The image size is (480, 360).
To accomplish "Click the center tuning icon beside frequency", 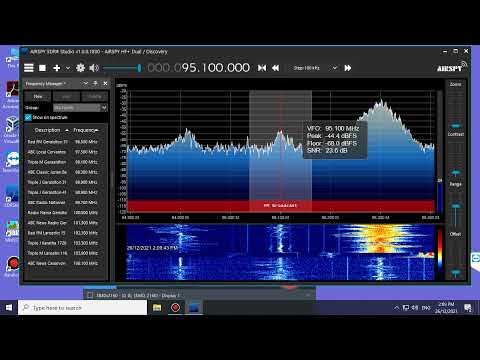I will point(262,68).
